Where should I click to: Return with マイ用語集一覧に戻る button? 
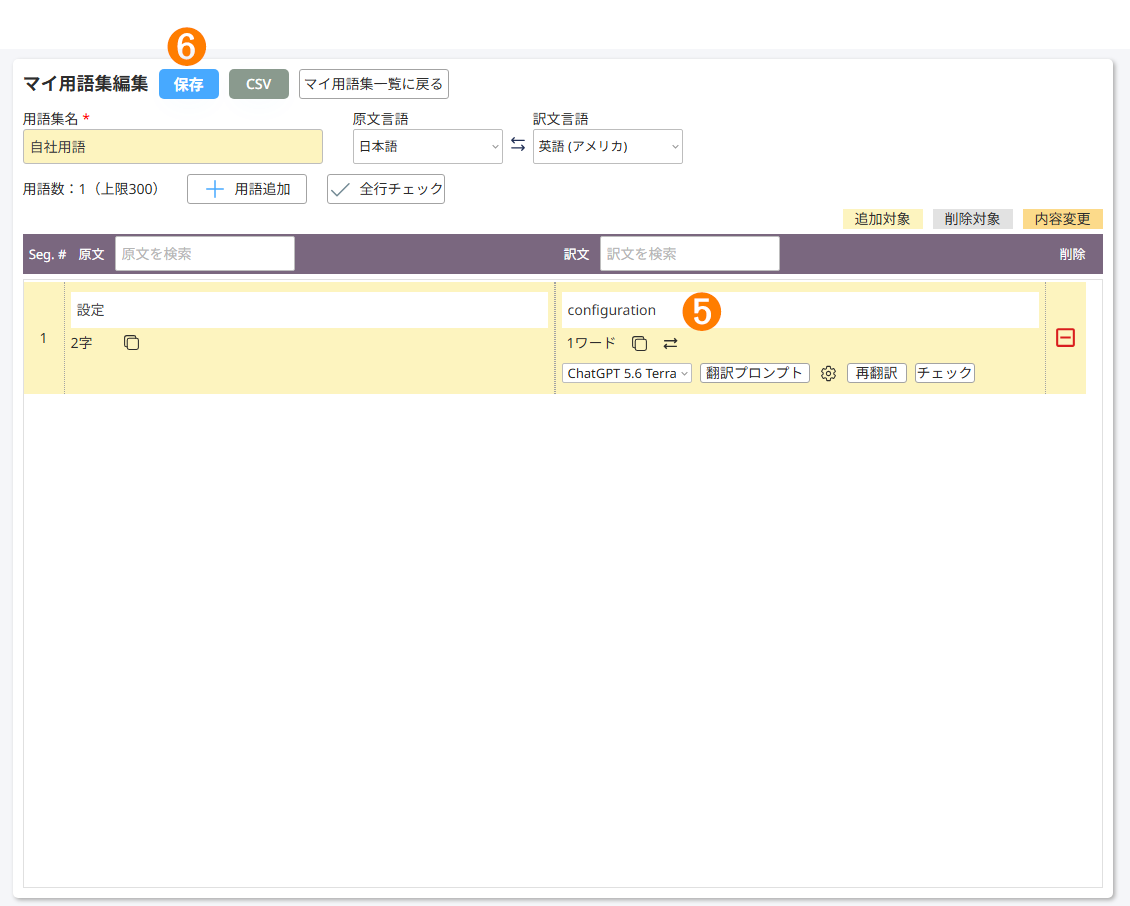373,84
